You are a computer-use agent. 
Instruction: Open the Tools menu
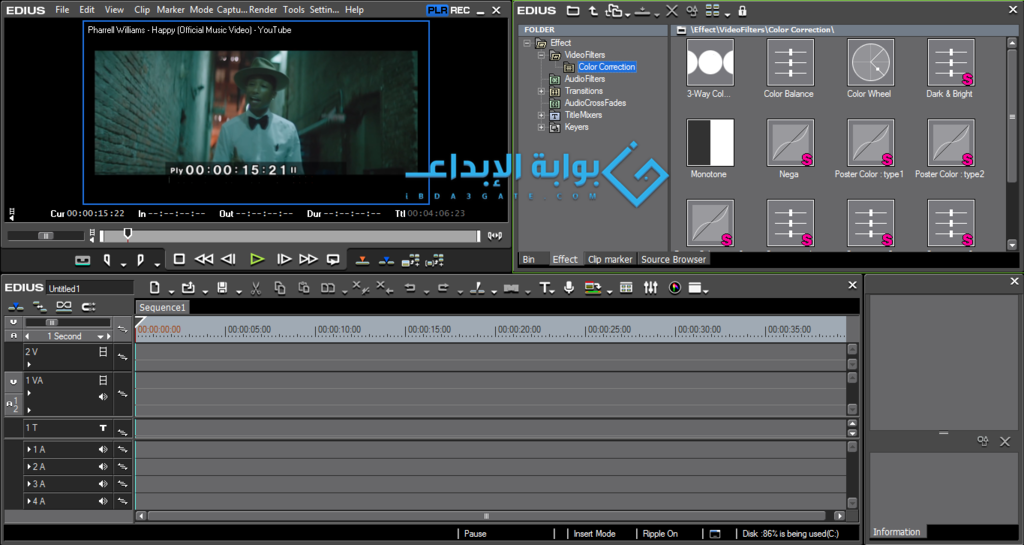coord(293,10)
